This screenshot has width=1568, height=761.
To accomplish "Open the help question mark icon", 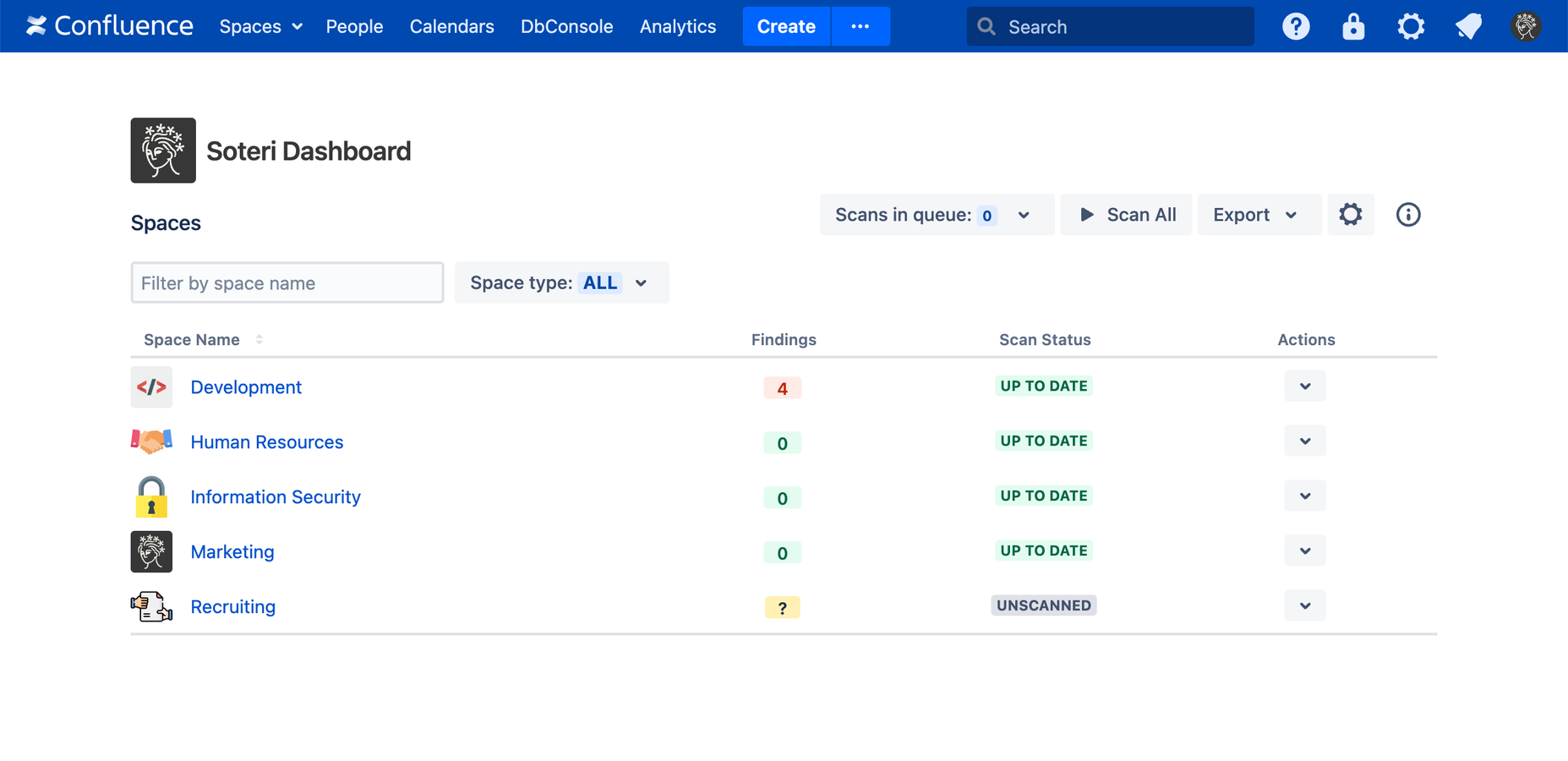I will [1296, 26].
